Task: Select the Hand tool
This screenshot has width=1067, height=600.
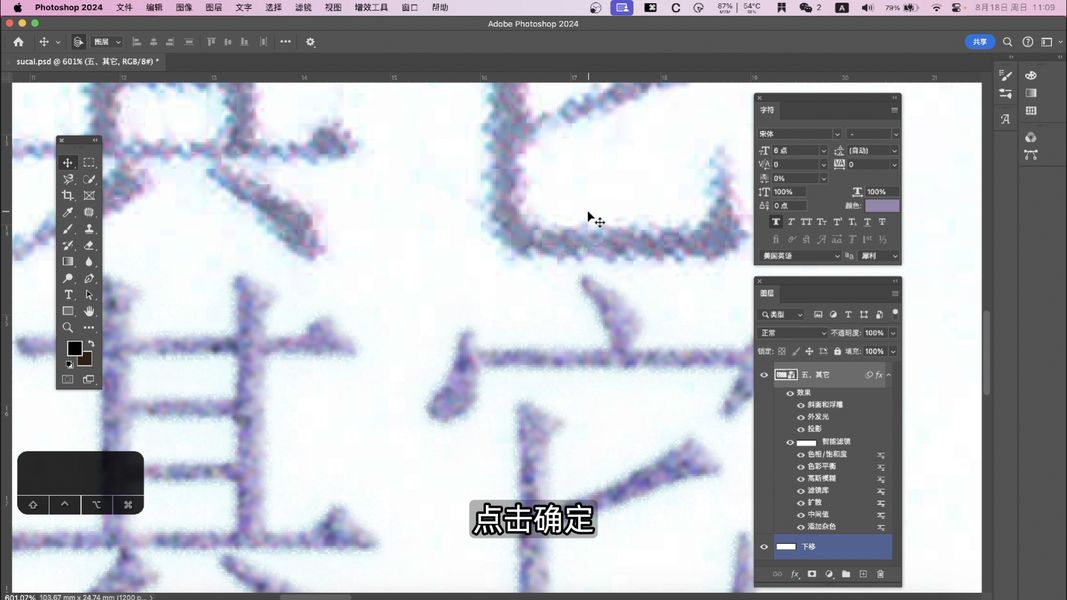Action: coord(89,311)
